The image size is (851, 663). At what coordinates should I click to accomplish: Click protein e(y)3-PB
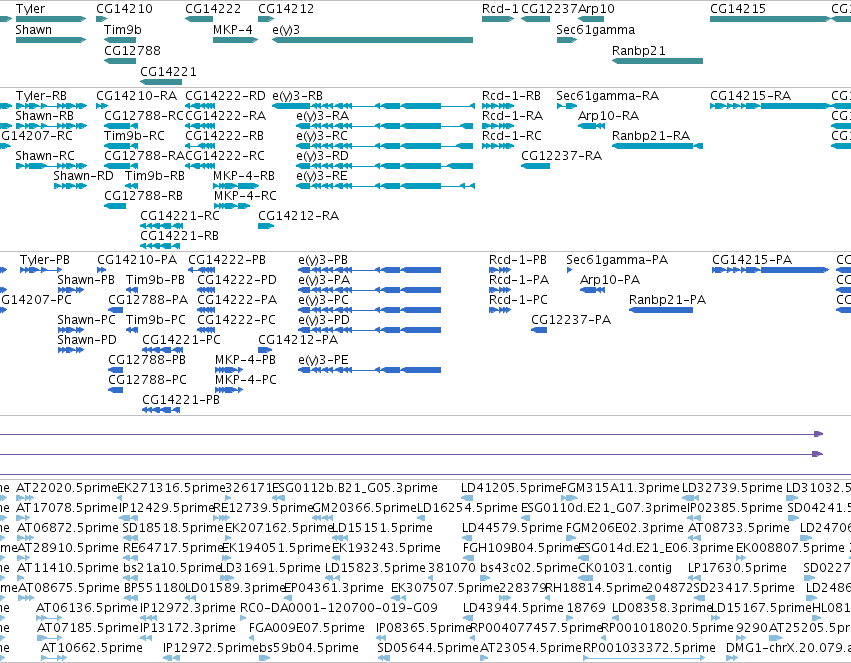370,270
